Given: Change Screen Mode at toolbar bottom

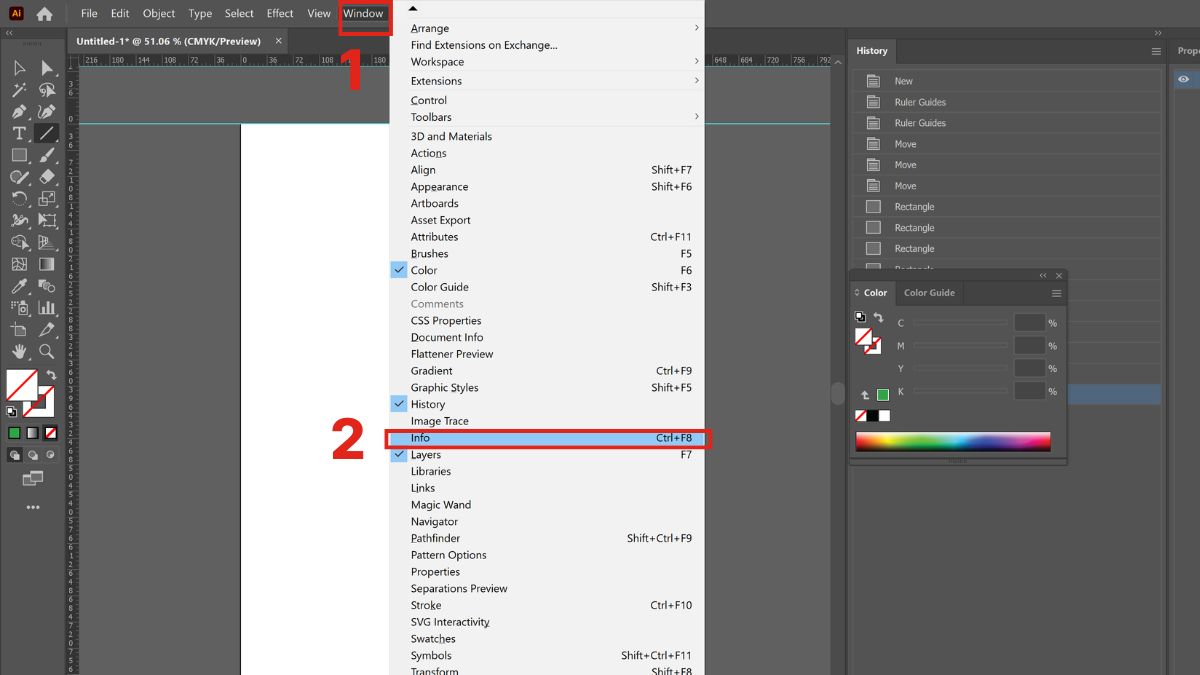Looking at the screenshot, I should tap(33, 479).
